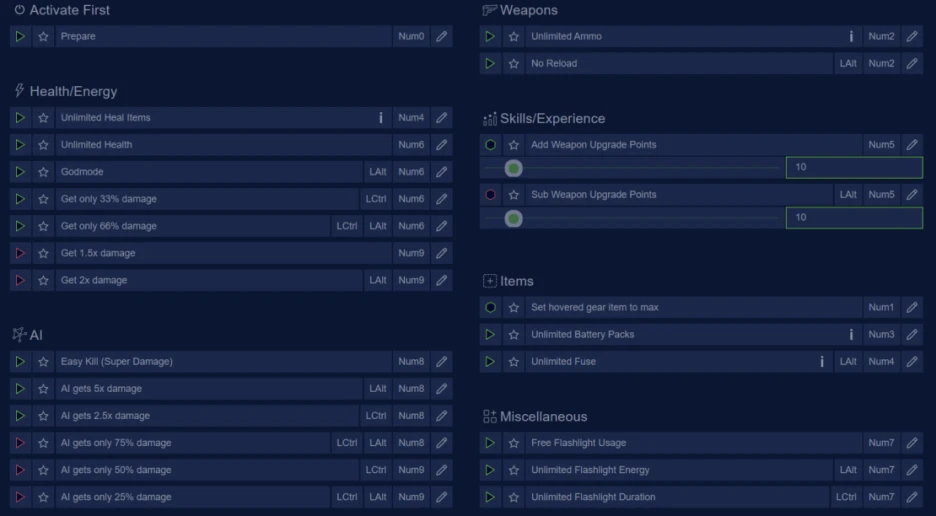Image resolution: width=936 pixels, height=516 pixels.
Task: Favorite the Unlimited Health cheat star
Action: tap(43, 145)
